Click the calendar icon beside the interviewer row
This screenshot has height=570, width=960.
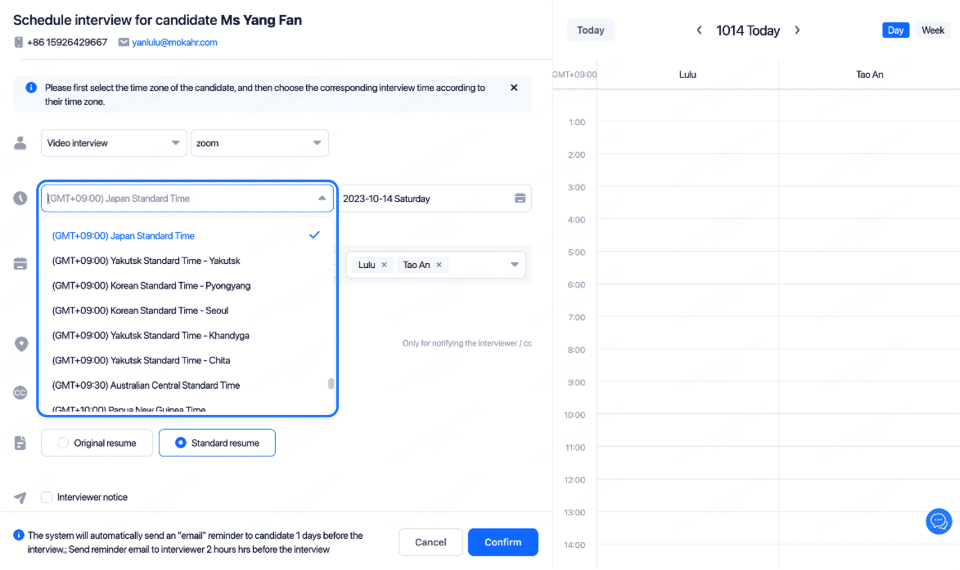coord(20,264)
